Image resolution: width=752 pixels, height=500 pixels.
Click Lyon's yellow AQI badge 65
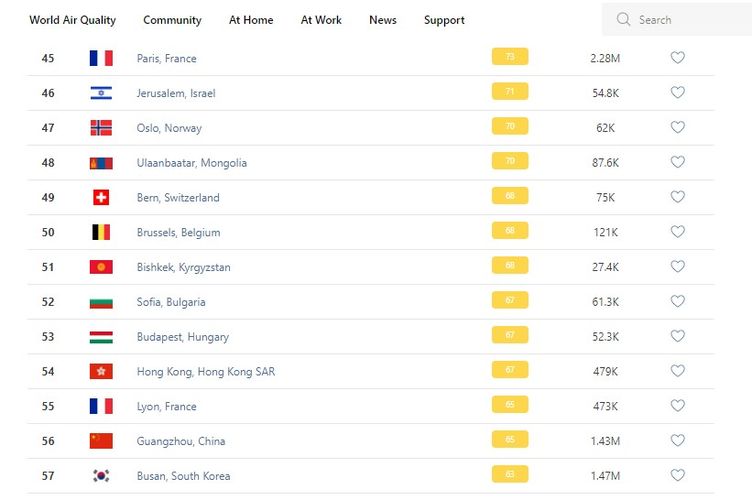[510, 406]
